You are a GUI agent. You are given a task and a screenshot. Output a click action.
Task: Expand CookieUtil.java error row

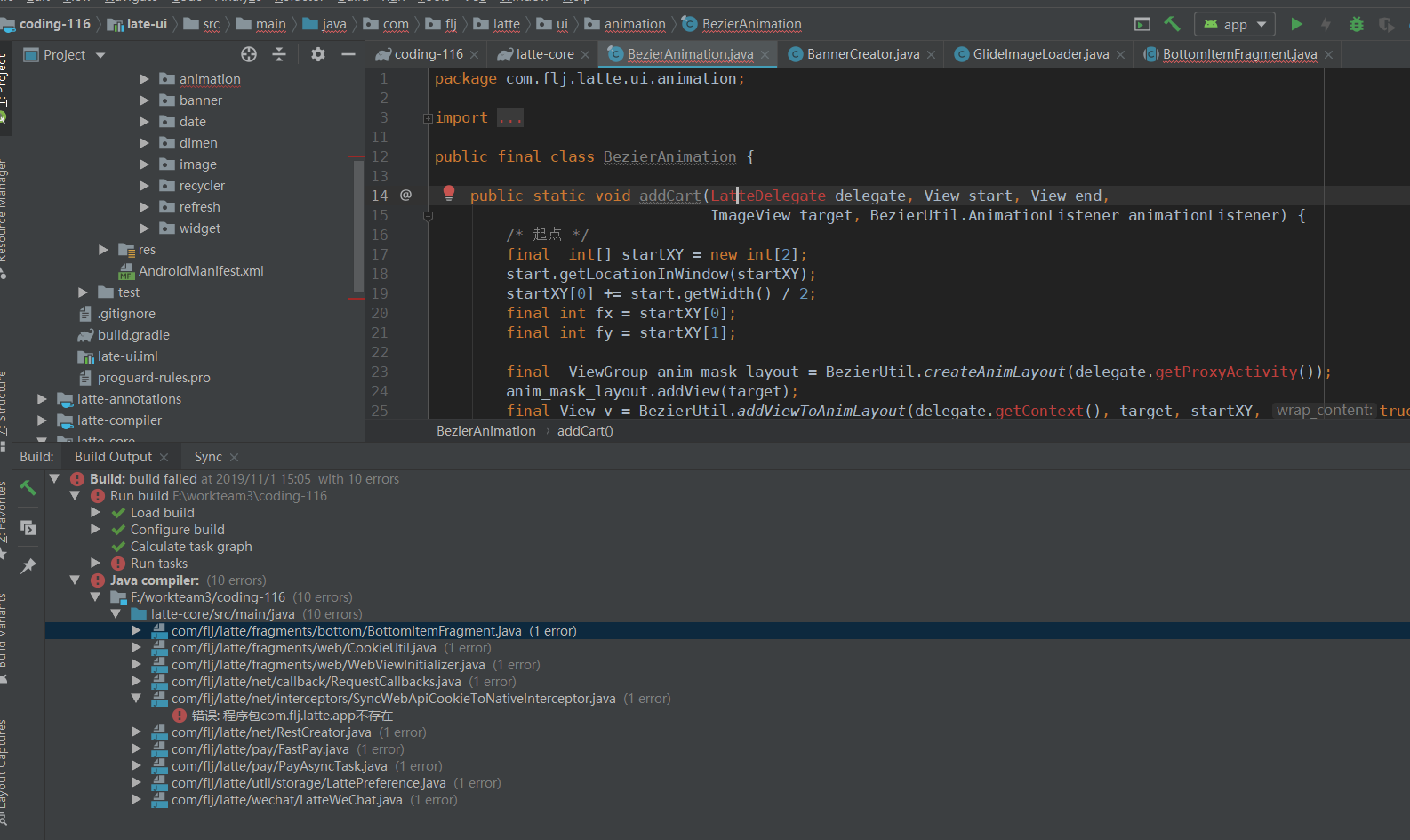click(136, 648)
